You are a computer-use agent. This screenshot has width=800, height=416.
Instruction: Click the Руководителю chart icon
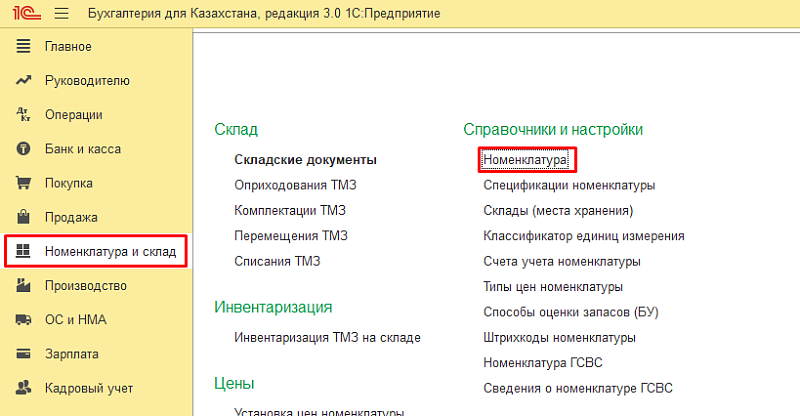[24, 81]
